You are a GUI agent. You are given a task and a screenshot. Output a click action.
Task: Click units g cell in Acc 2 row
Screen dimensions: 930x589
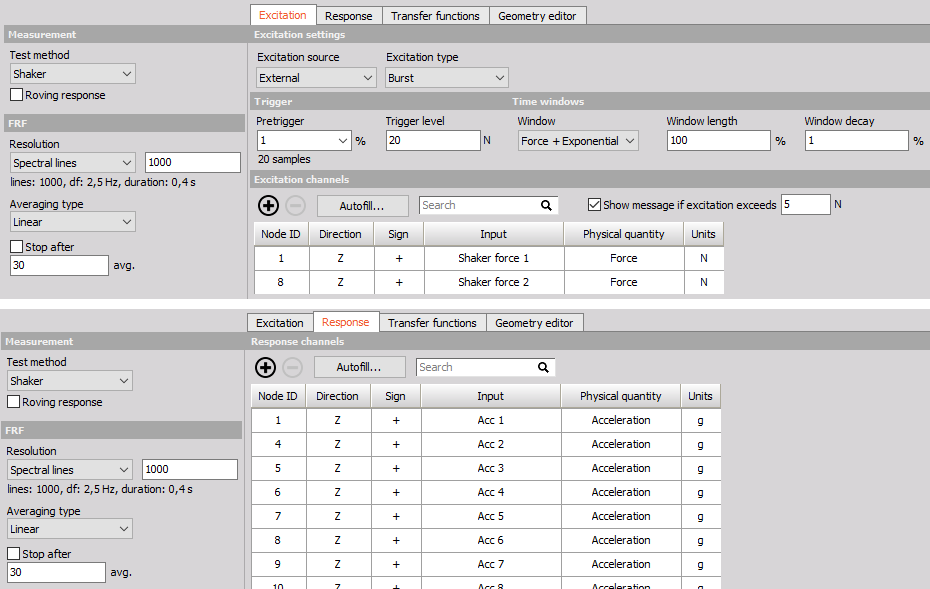click(x=700, y=444)
